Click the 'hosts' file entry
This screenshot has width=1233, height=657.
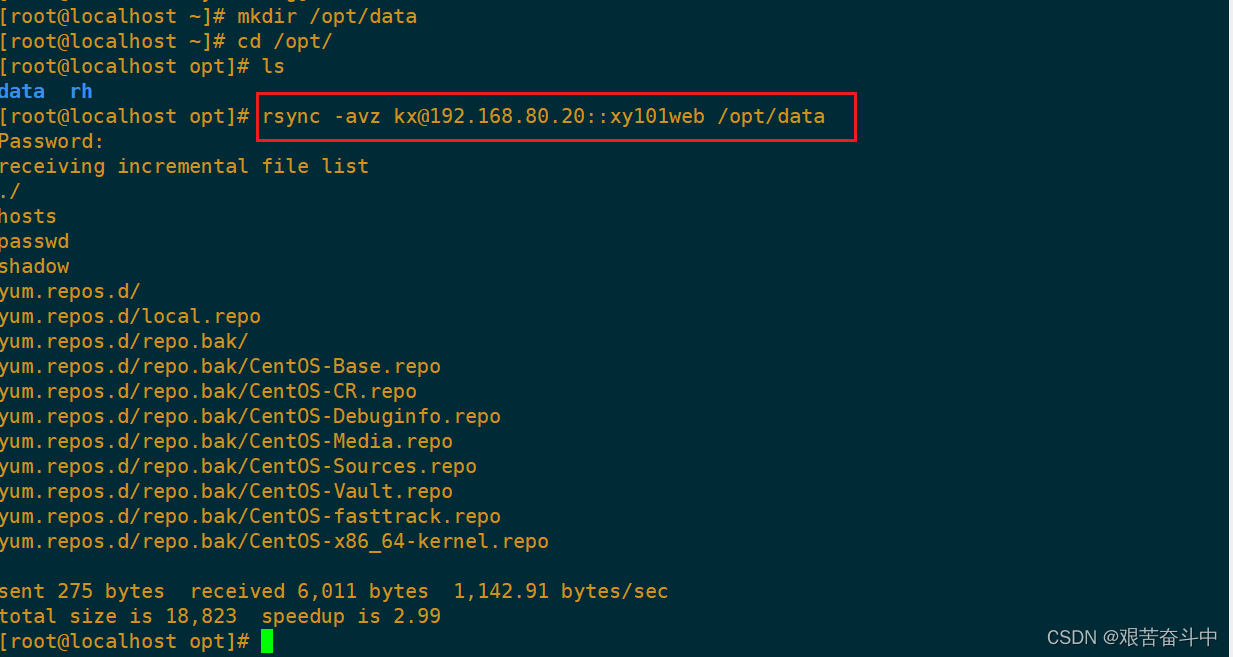28,216
